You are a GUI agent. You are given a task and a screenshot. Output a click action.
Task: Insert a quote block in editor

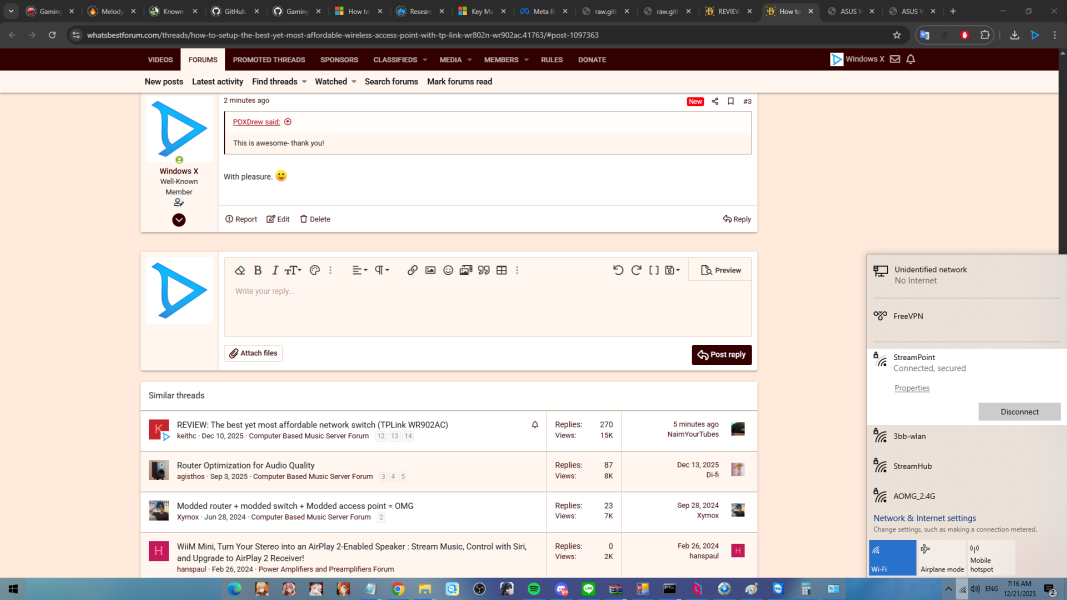[x=484, y=270]
